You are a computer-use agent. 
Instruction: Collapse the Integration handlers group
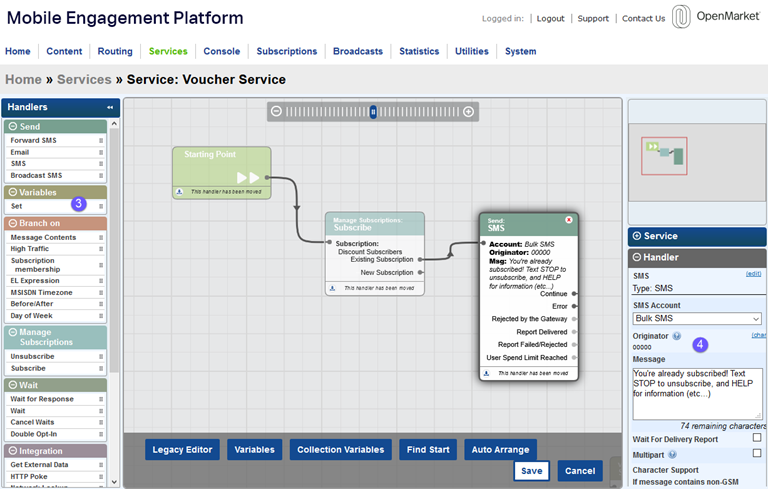(x=13, y=451)
